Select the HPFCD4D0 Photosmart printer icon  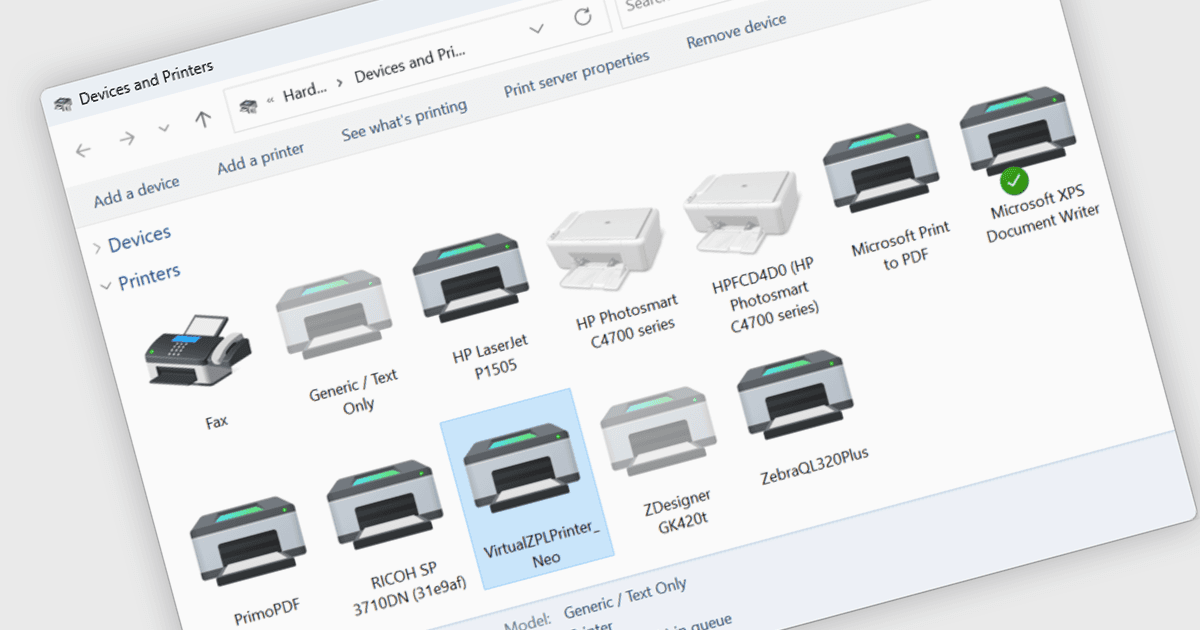point(743,212)
